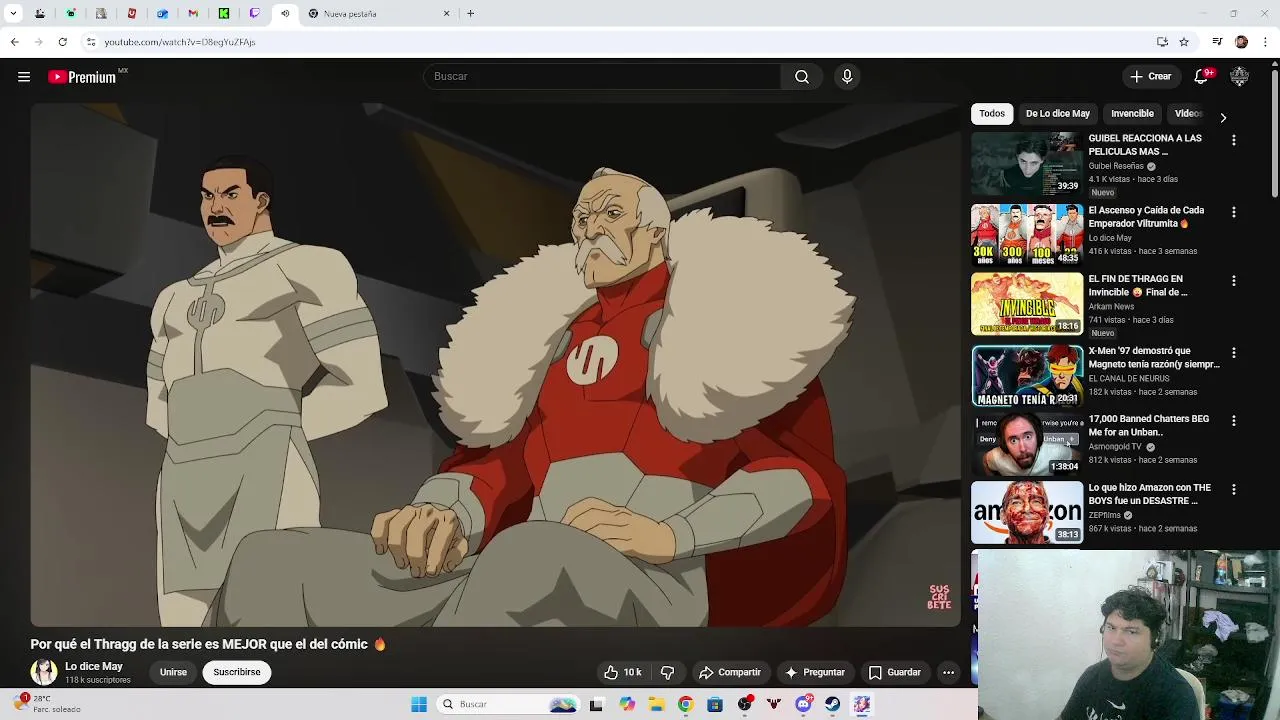
Task: Switch to the Kick pinned tab
Action: (x=223, y=14)
